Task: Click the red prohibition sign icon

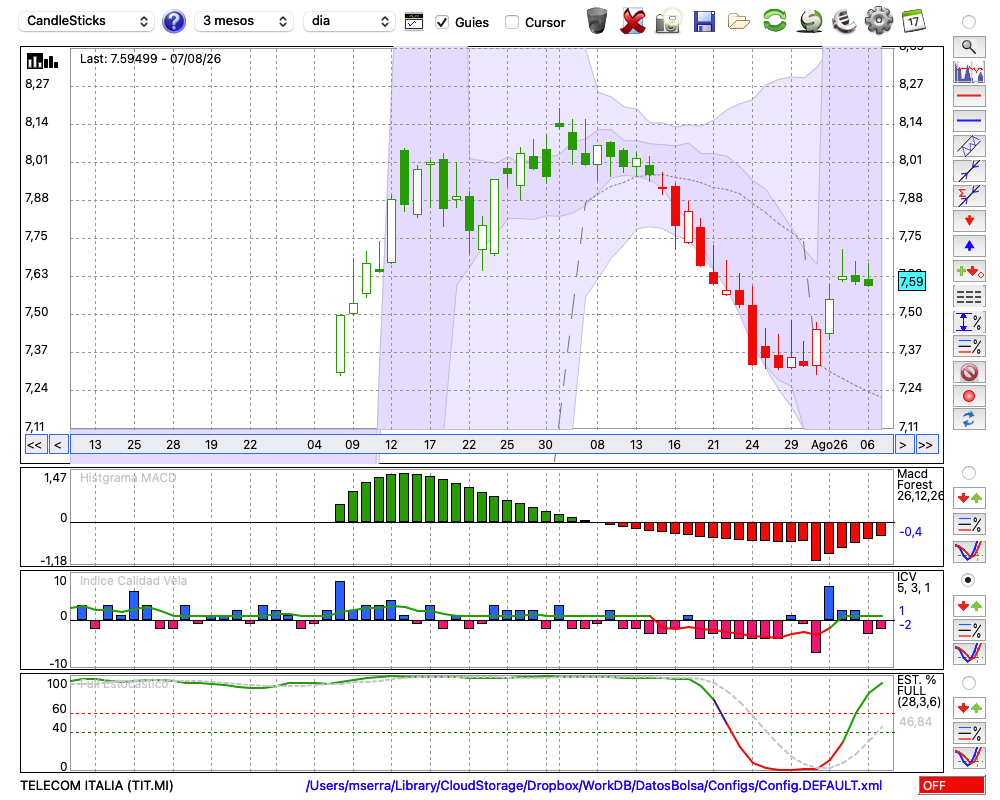Action: pos(969,371)
